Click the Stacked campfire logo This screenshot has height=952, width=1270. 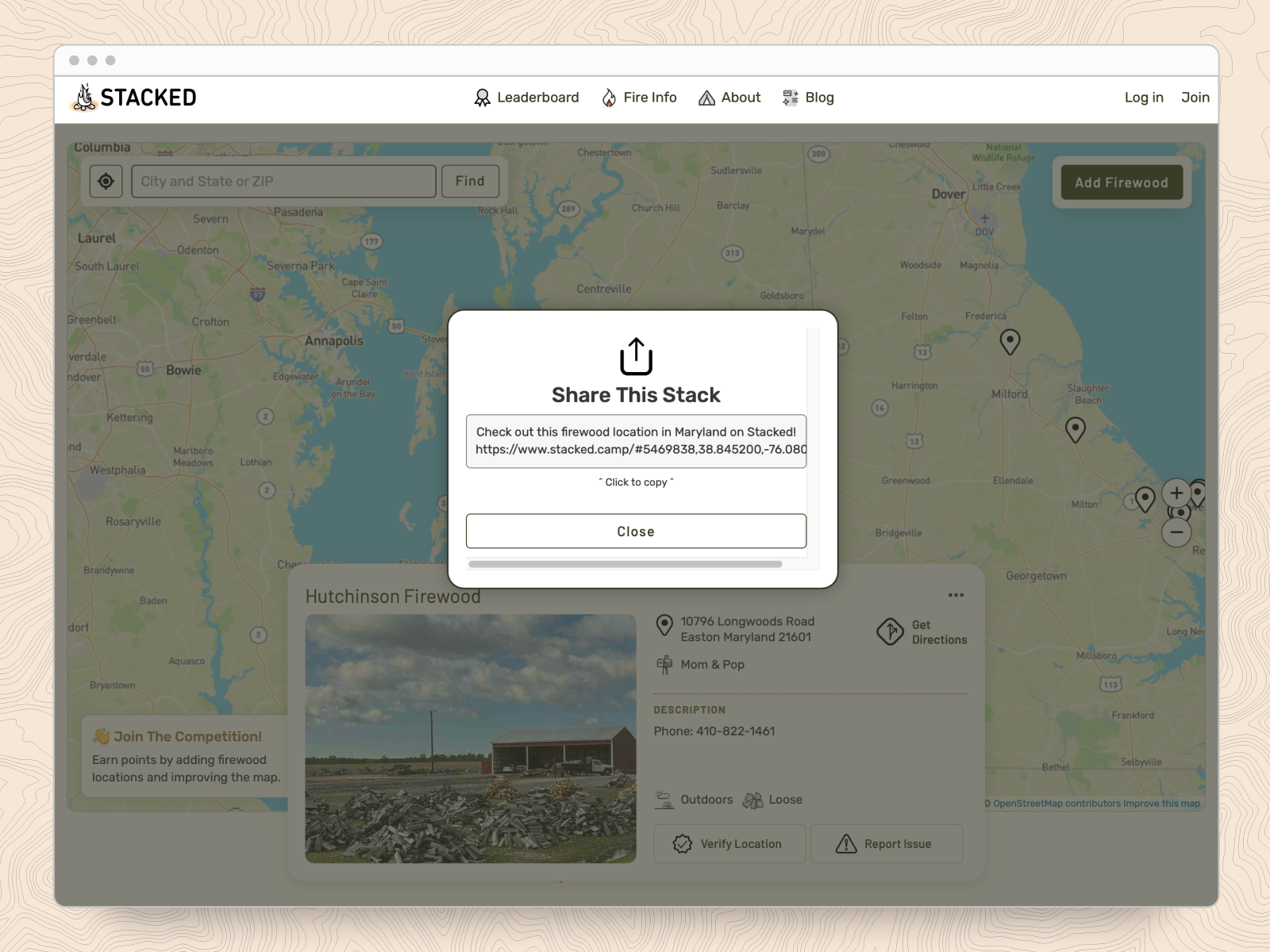tap(133, 98)
